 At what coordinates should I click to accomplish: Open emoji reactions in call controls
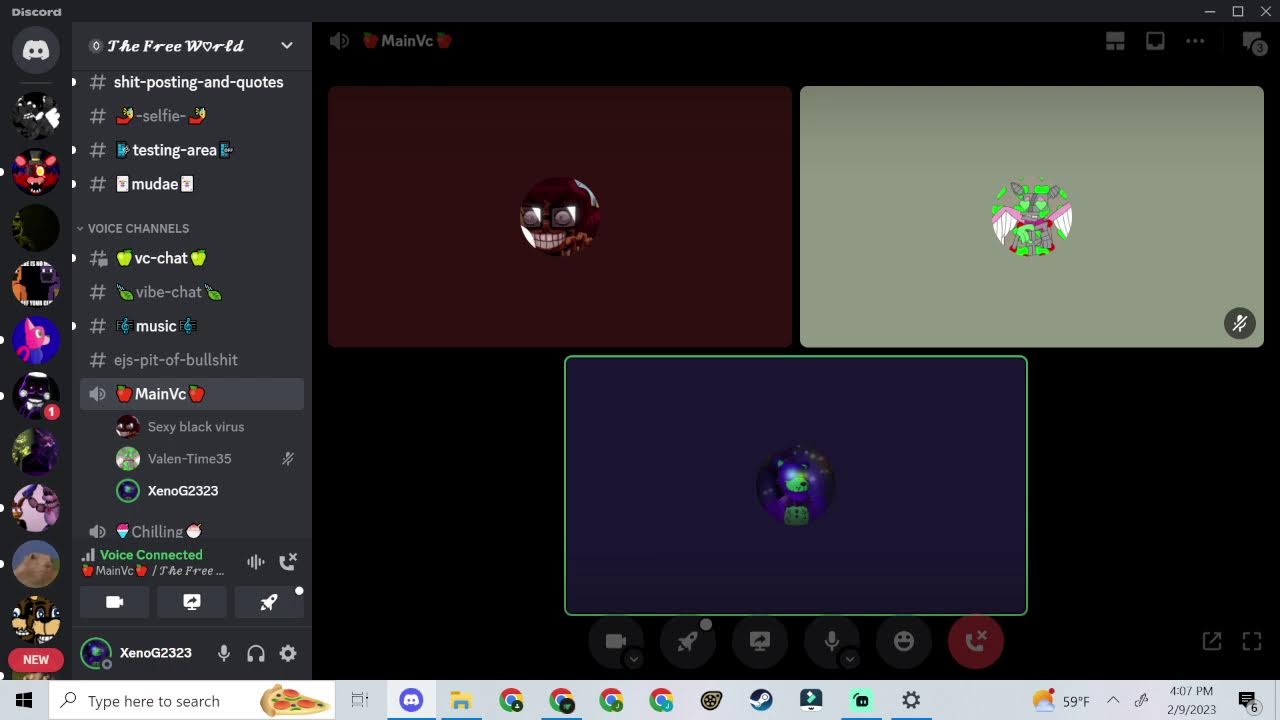(x=904, y=641)
